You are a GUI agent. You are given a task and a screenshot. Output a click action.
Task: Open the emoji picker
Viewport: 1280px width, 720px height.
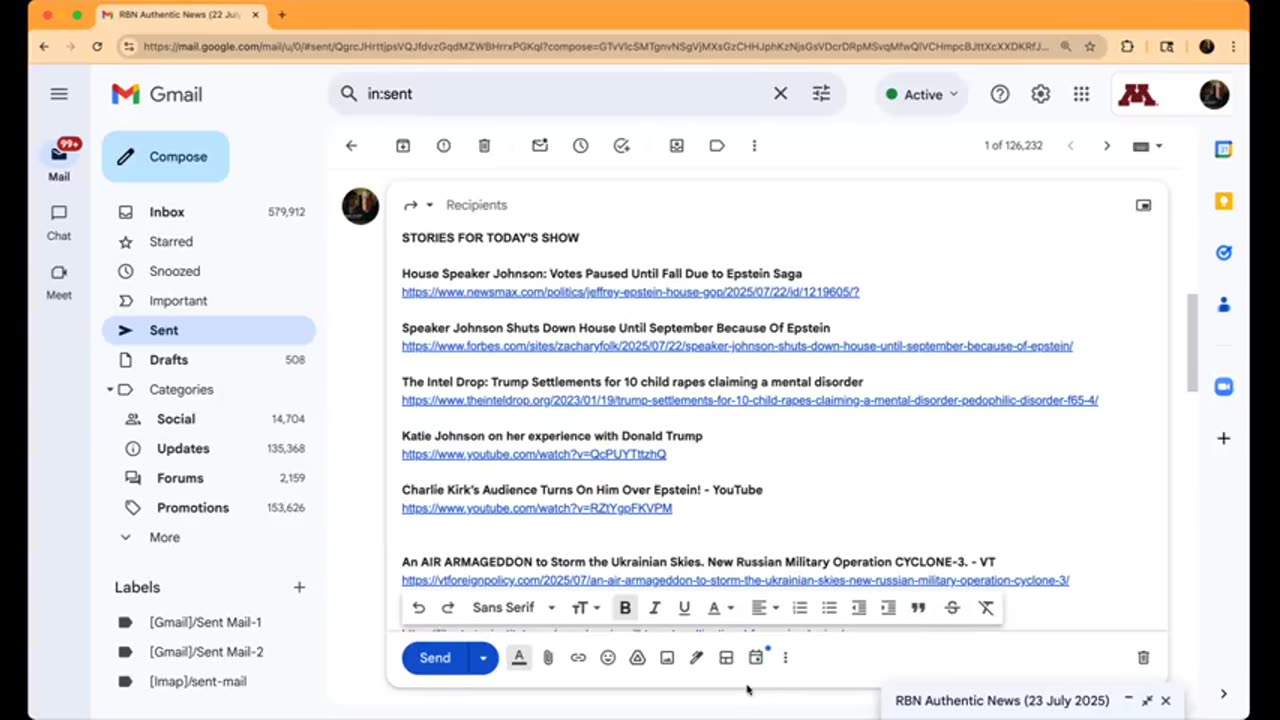608,658
